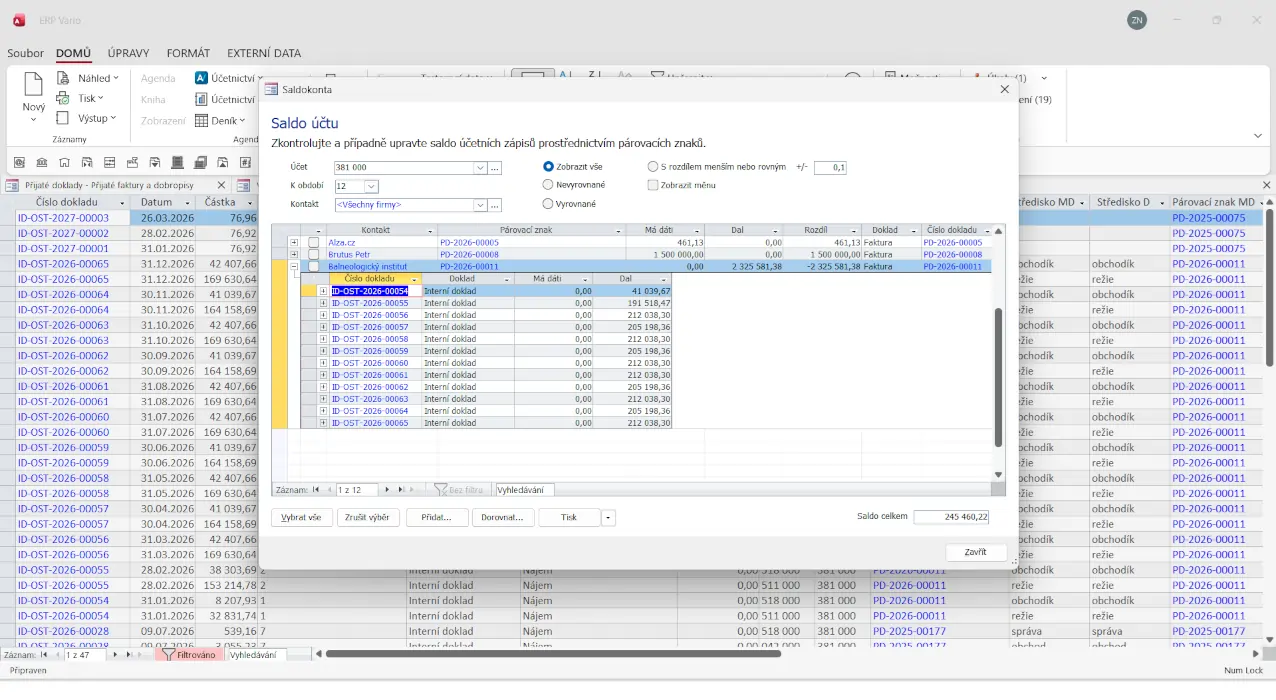Enable the Zobrazit měnu checkbox
Viewport: 1276px width, 700px height.
(653, 185)
